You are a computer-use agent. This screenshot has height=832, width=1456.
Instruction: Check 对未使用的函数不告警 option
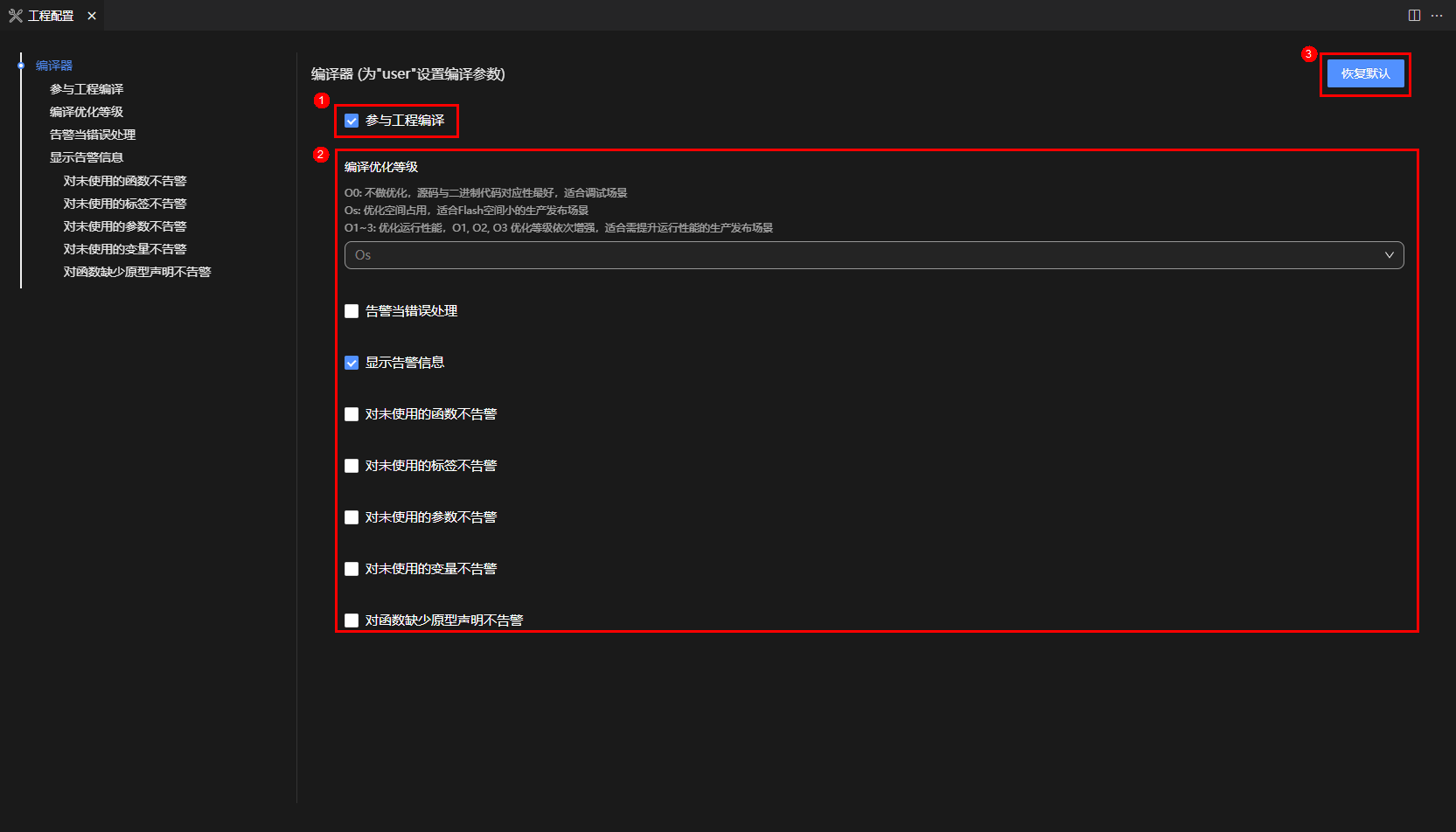tap(352, 414)
